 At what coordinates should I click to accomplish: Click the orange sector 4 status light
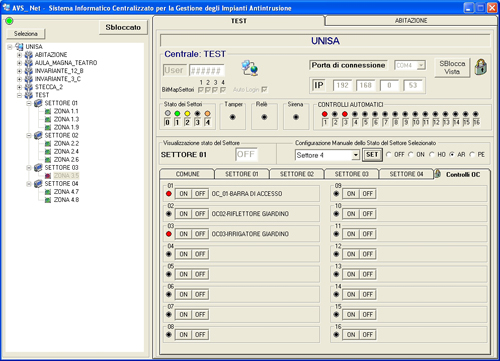pos(207,114)
